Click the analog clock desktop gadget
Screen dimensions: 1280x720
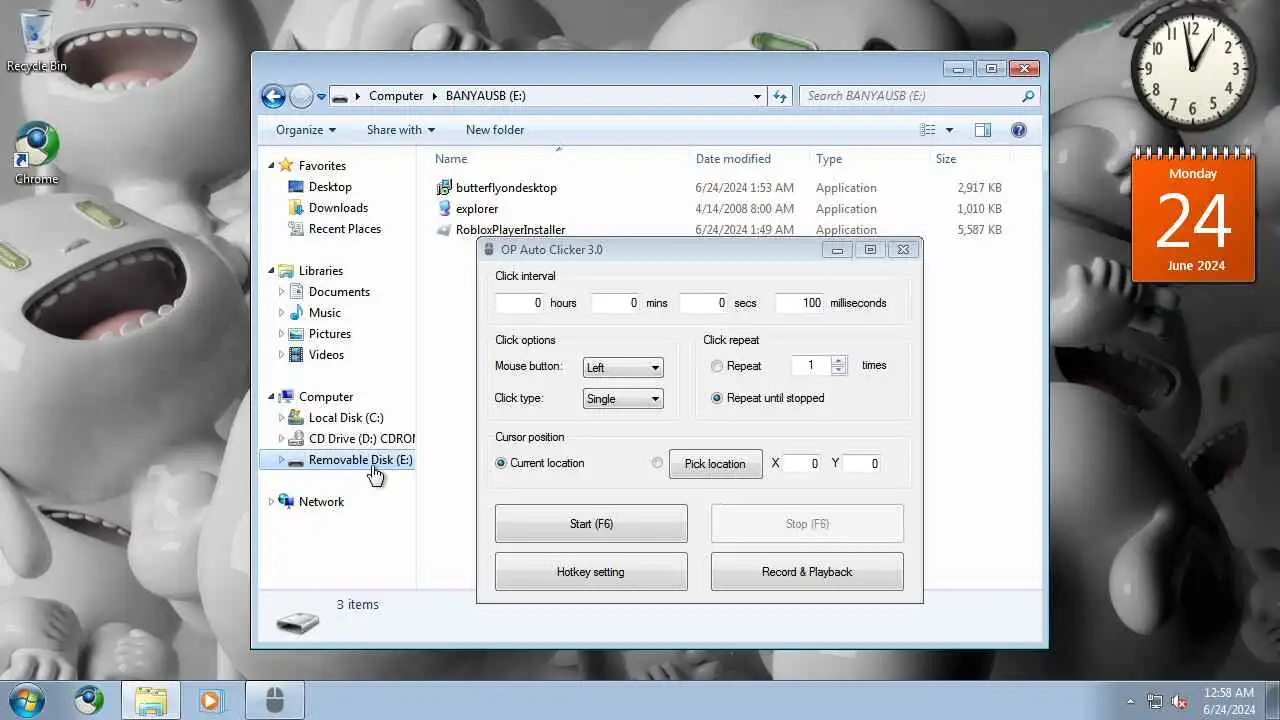(1192, 70)
